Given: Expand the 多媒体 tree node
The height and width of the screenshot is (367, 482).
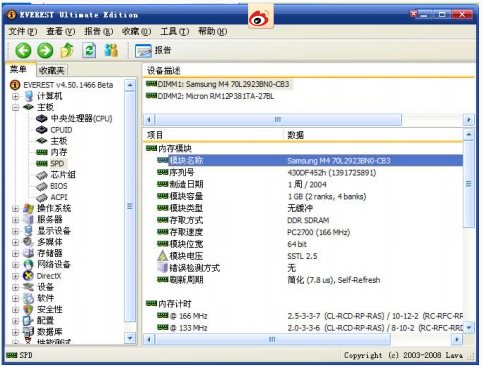Looking at the screenshot, I should (15, 242).
